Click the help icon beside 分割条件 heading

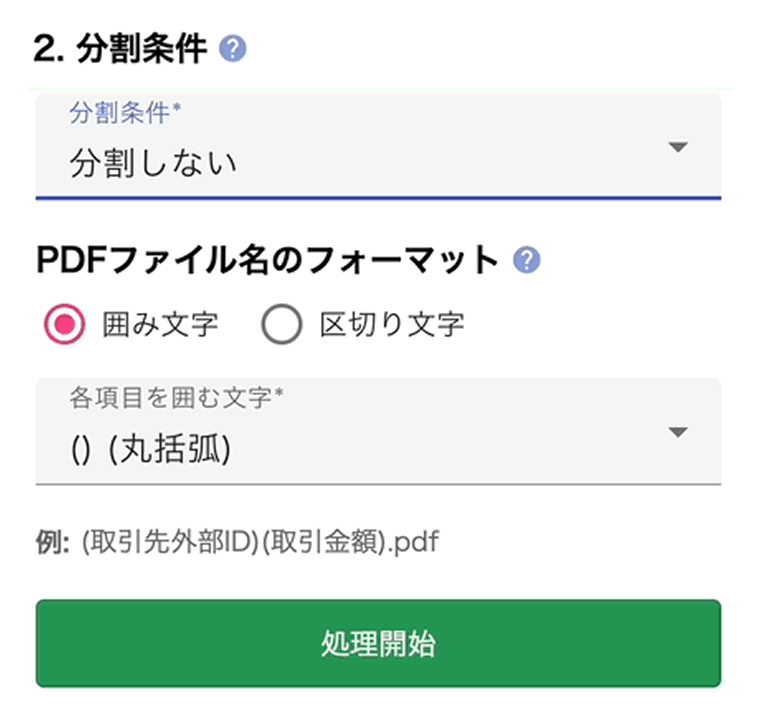(232, 49)
